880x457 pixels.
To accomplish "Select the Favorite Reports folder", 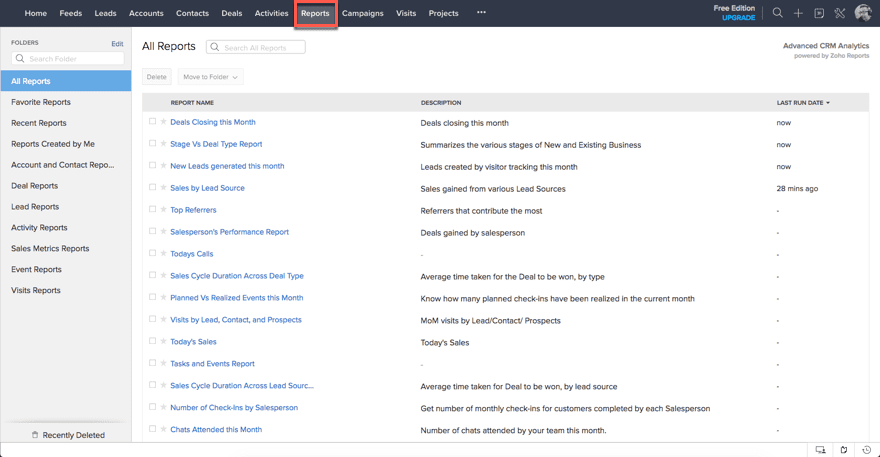I will (x=41, y=102).
